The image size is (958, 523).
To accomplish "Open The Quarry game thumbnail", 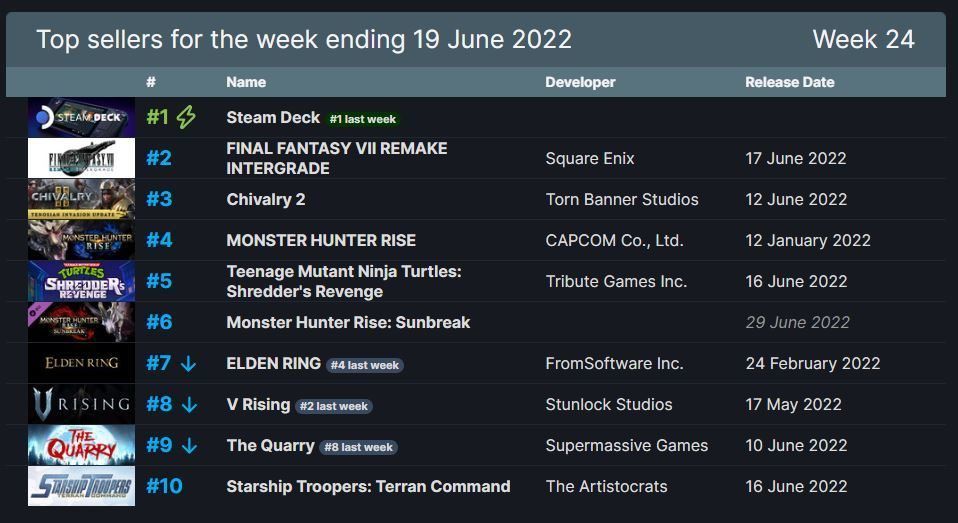I will [81, 445].
